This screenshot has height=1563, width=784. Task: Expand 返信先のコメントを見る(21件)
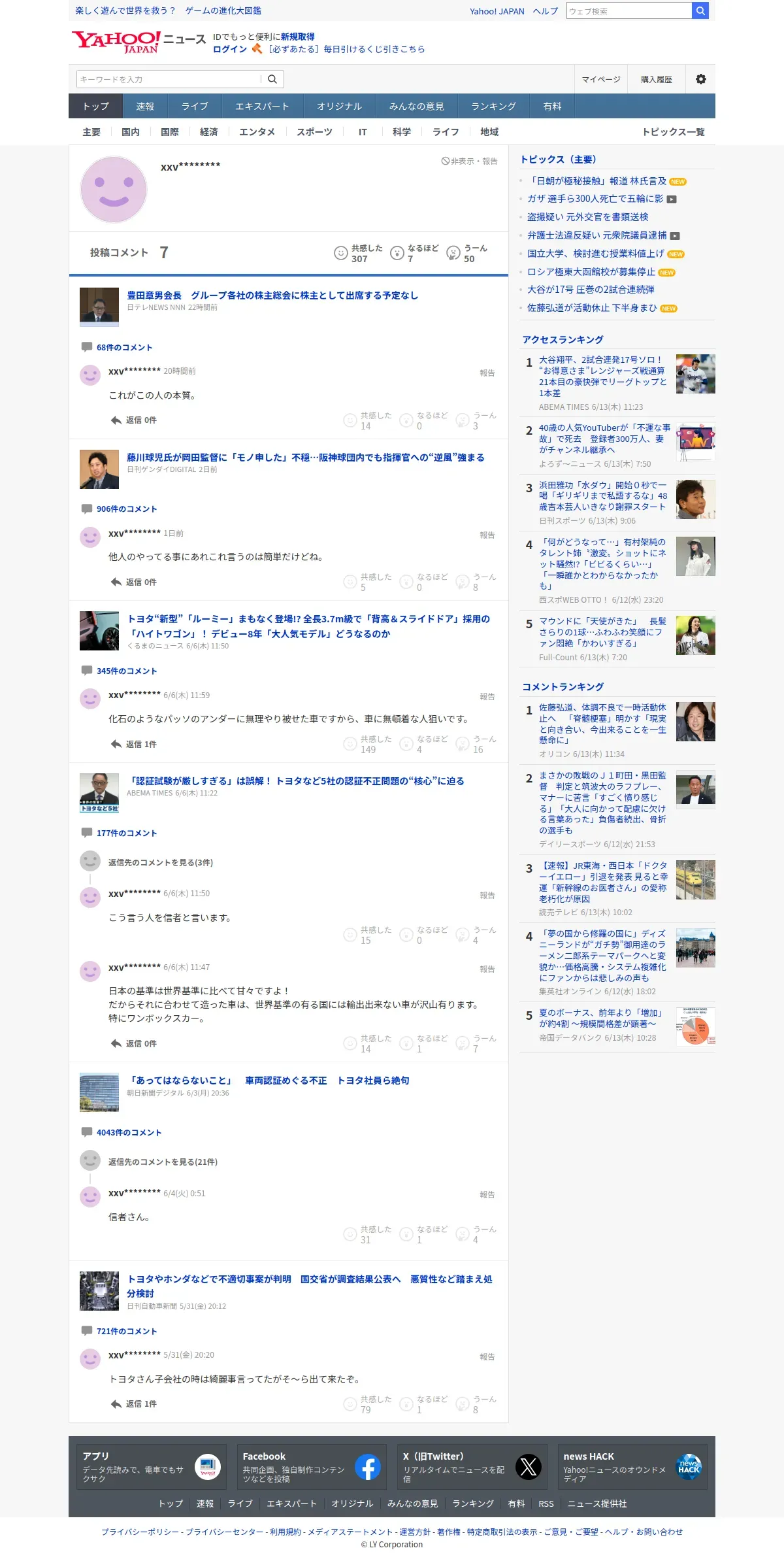click(x=163, y=1162)
